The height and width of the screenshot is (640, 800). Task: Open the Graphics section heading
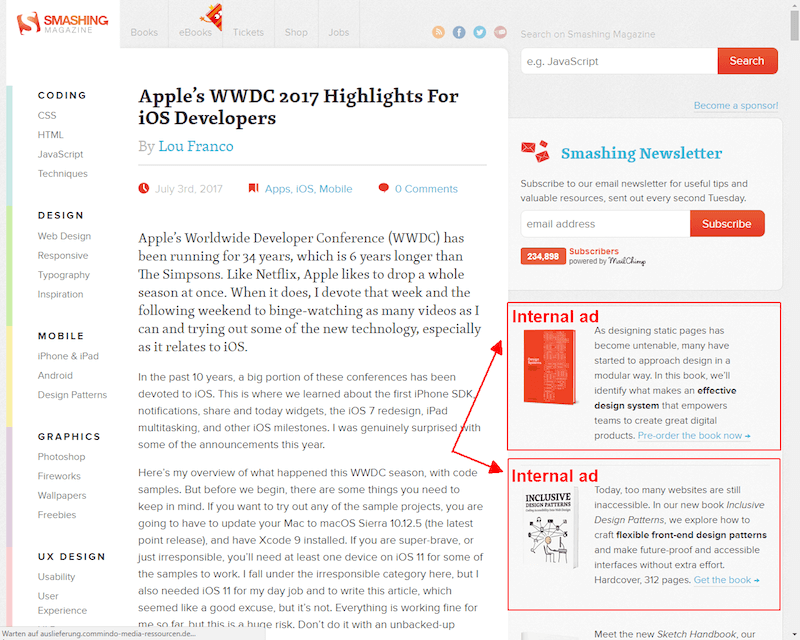69,436
